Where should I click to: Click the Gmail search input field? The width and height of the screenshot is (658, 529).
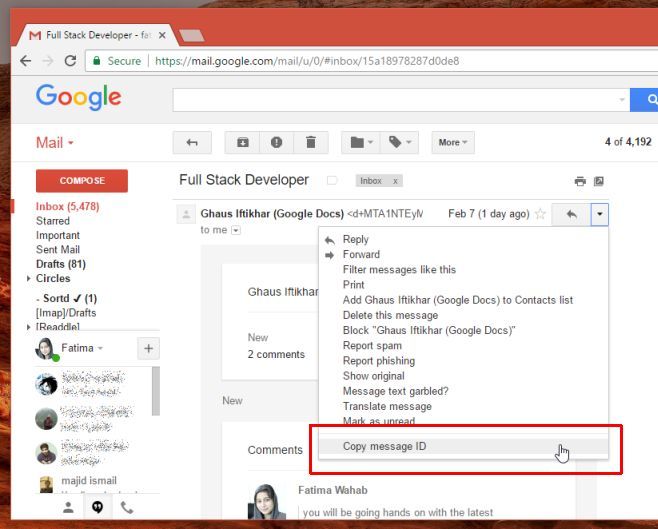point(400,99)
